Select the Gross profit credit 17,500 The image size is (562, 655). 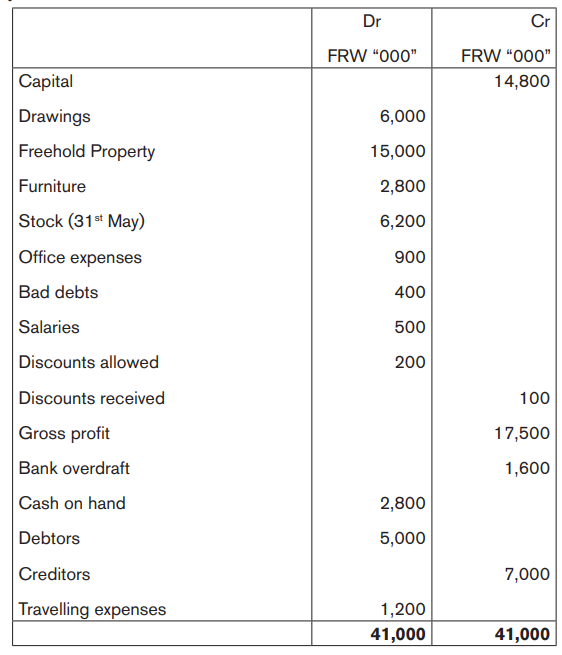522,434
